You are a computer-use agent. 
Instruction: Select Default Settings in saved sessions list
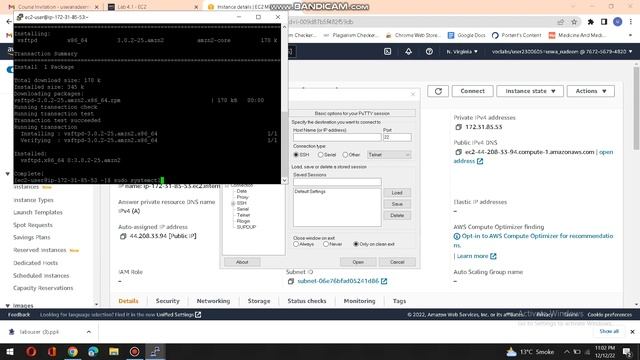point(310,191)
